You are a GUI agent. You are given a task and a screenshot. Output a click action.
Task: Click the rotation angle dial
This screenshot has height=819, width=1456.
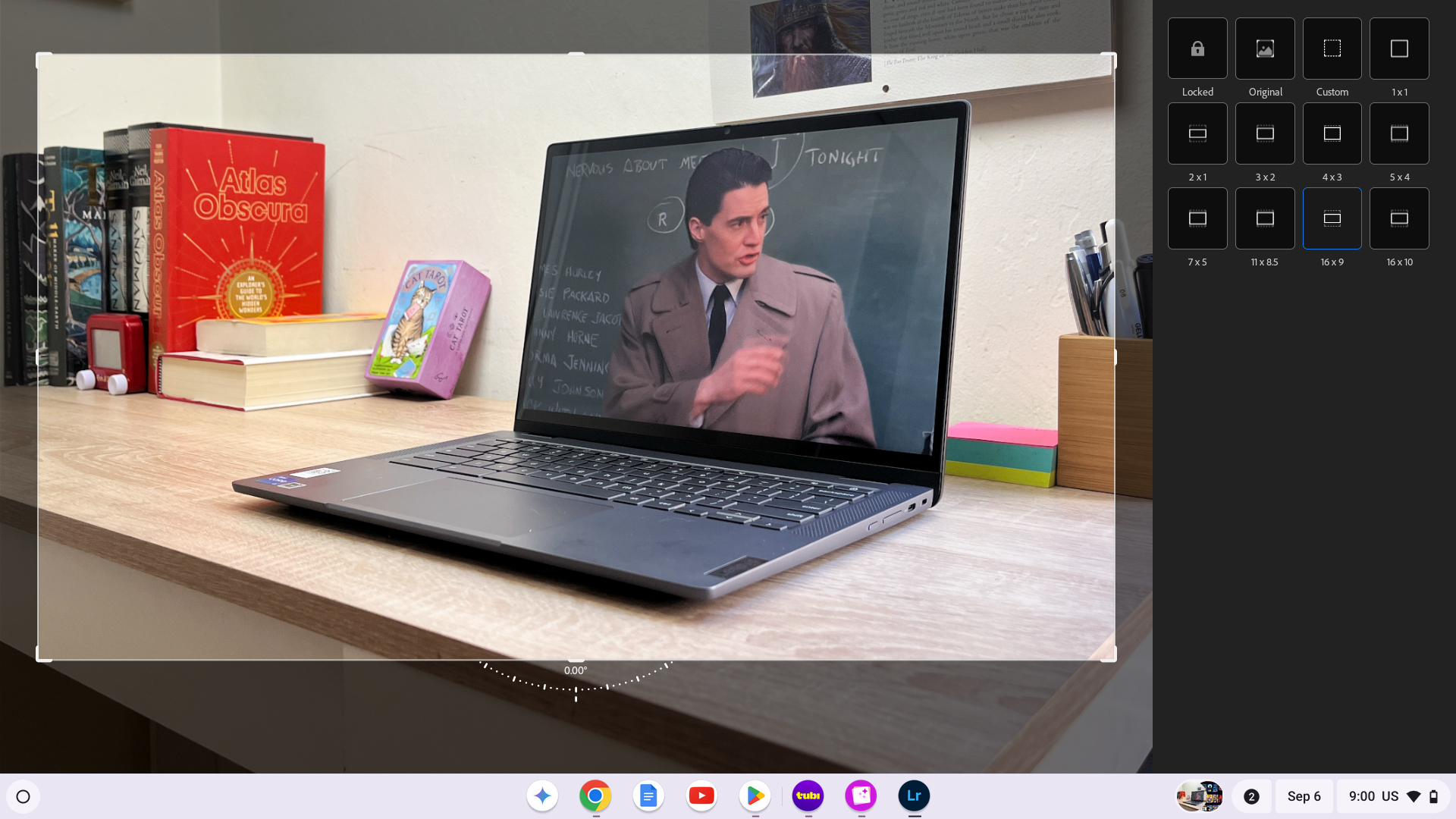tap(576, 681)
